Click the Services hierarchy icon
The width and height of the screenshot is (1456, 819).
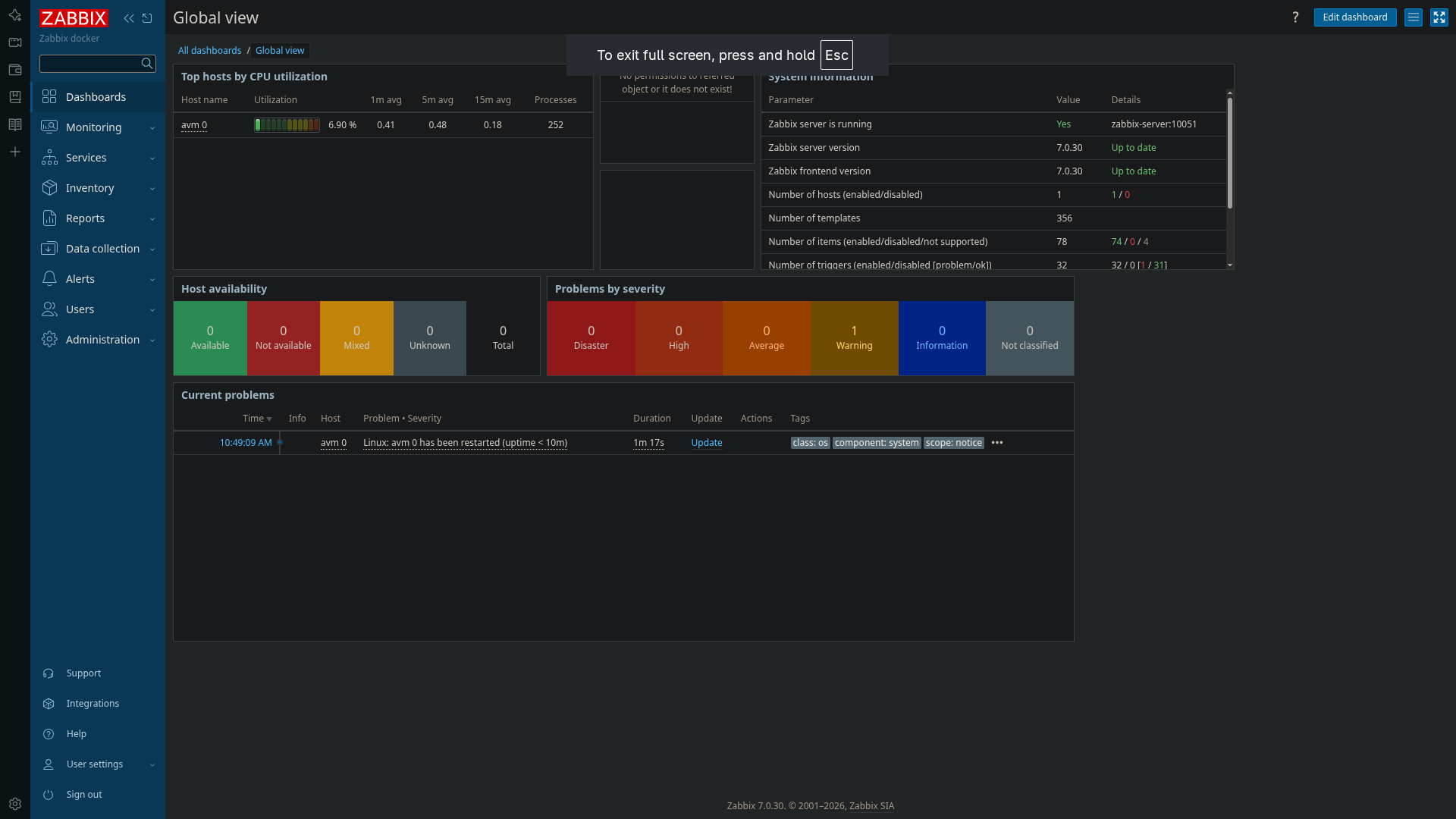click(x=49, y=158)
